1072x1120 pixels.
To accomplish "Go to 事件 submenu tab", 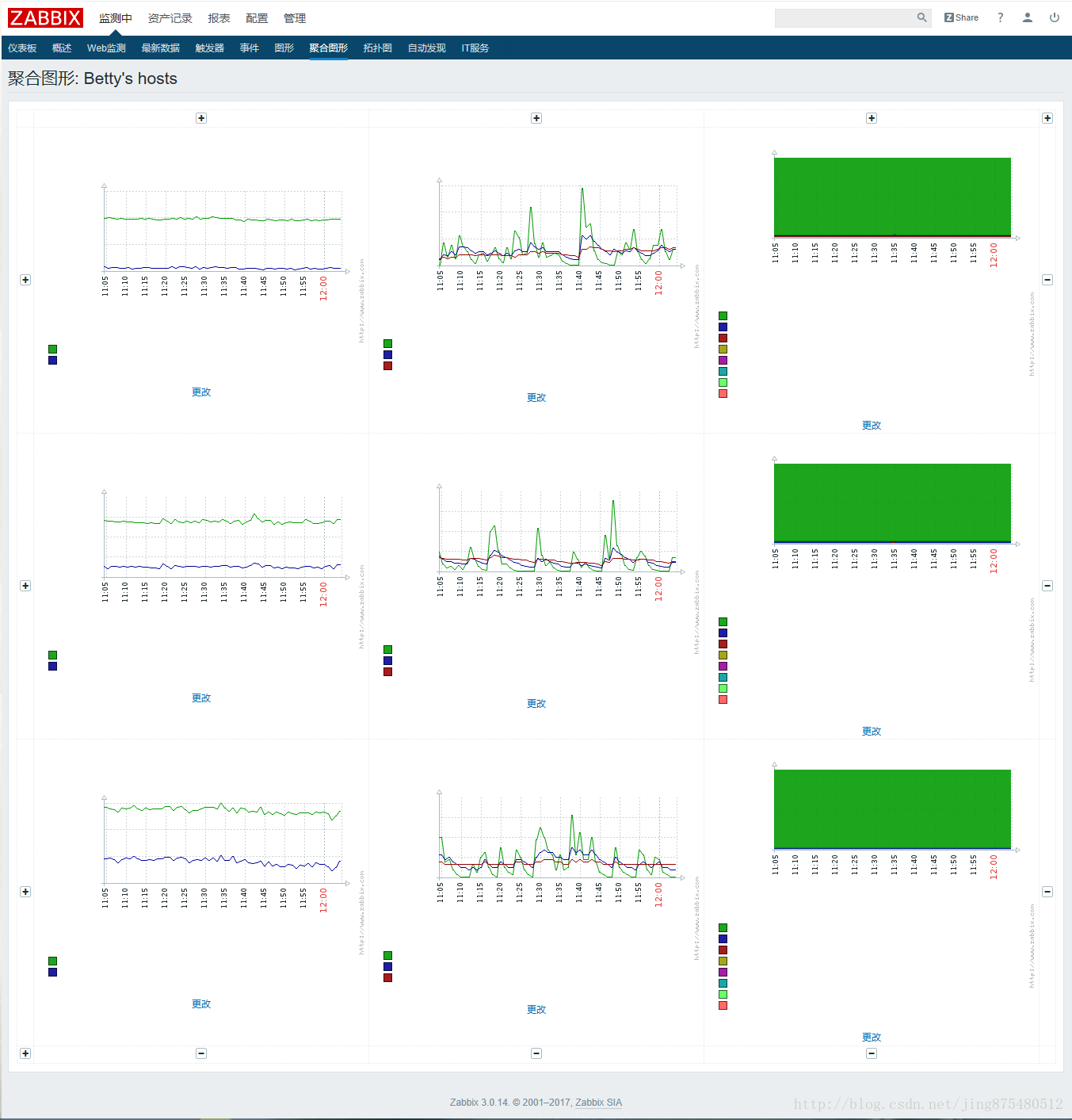I will click(250, 48).
